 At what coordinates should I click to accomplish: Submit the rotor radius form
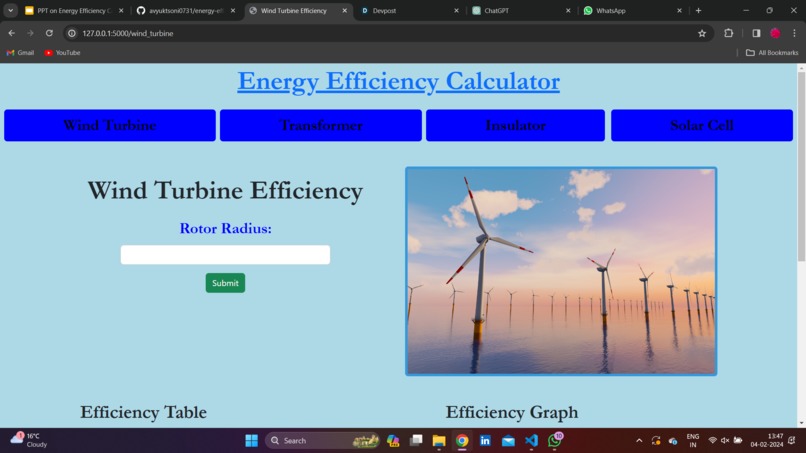tap(225, 283)
